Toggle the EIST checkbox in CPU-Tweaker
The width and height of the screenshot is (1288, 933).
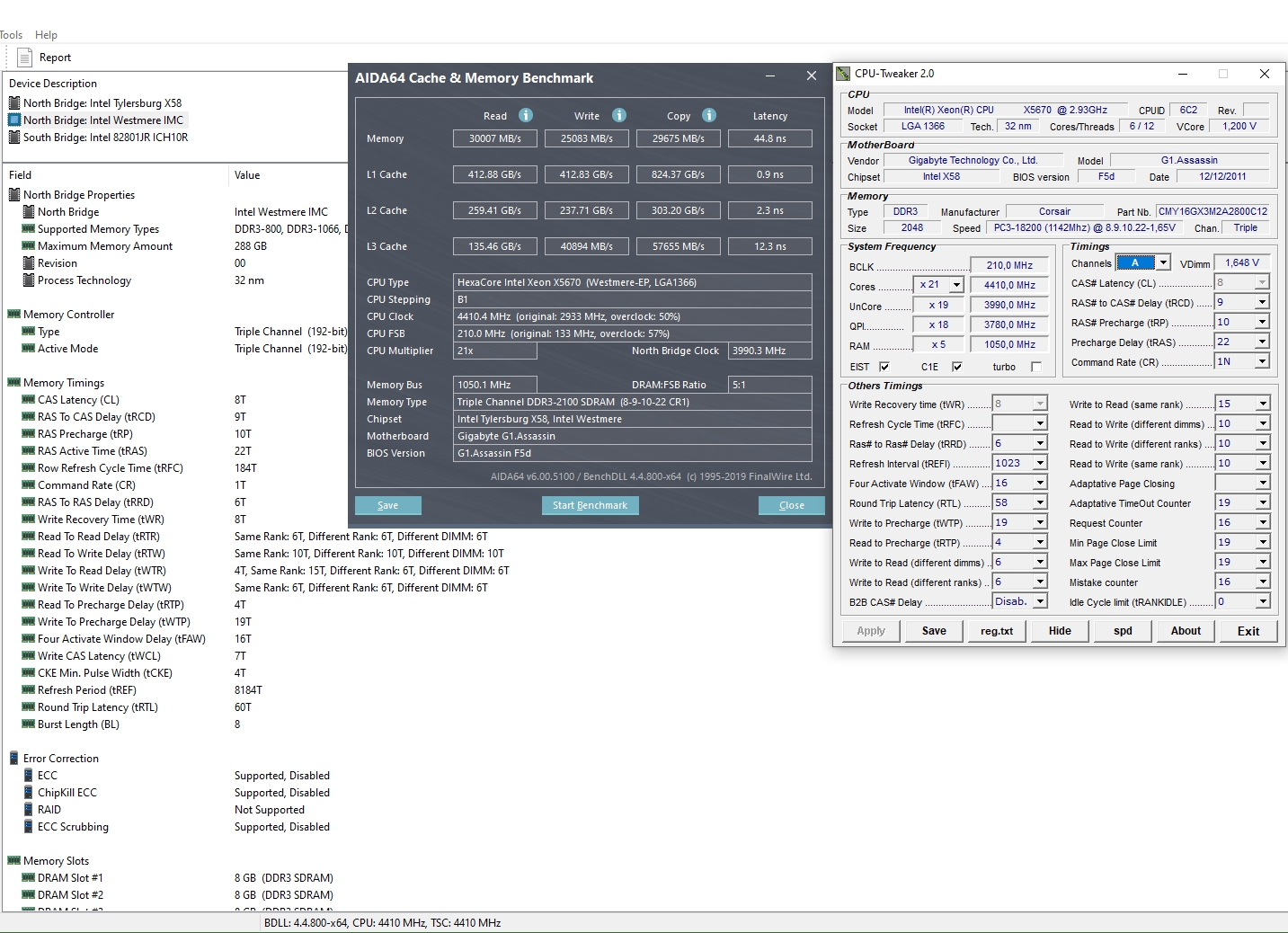tap(884, 367)
